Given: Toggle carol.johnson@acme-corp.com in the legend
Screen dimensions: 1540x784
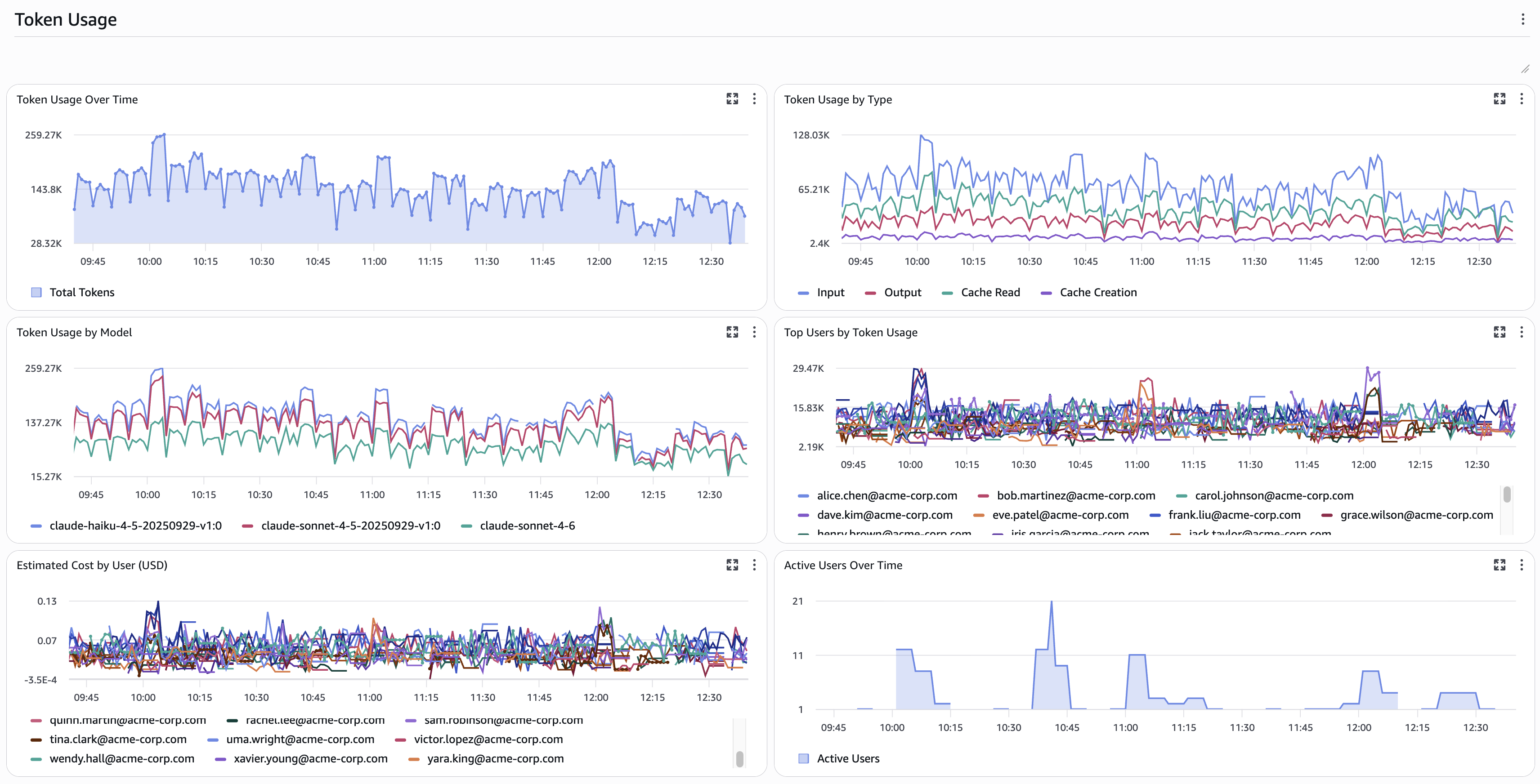Looking at the screenshot, I should pos(1264,495).
